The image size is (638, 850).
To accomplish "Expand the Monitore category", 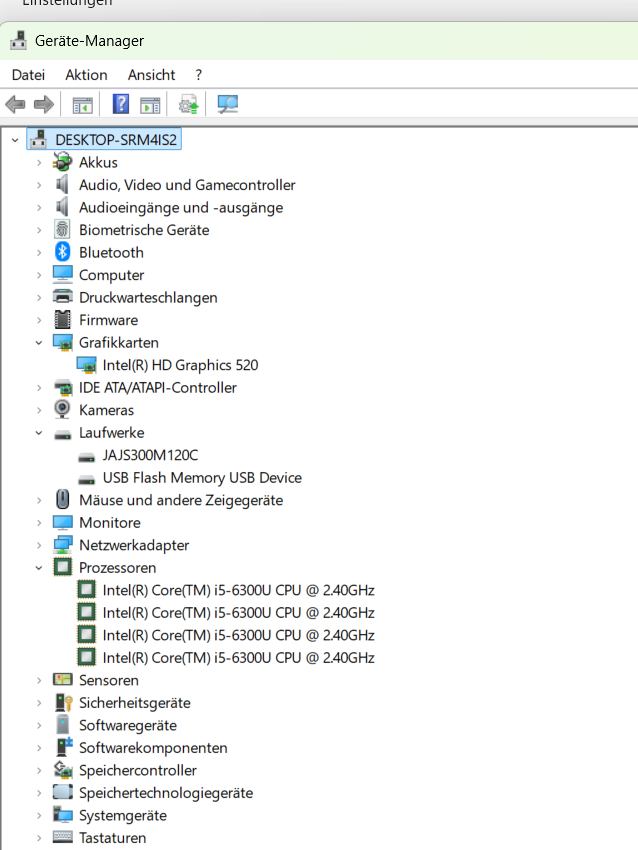I will [x=39, y=523].
